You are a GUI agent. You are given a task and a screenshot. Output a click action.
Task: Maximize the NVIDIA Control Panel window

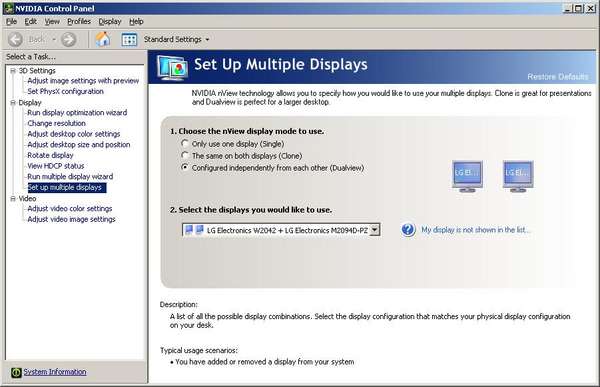(x=579, y=8)
